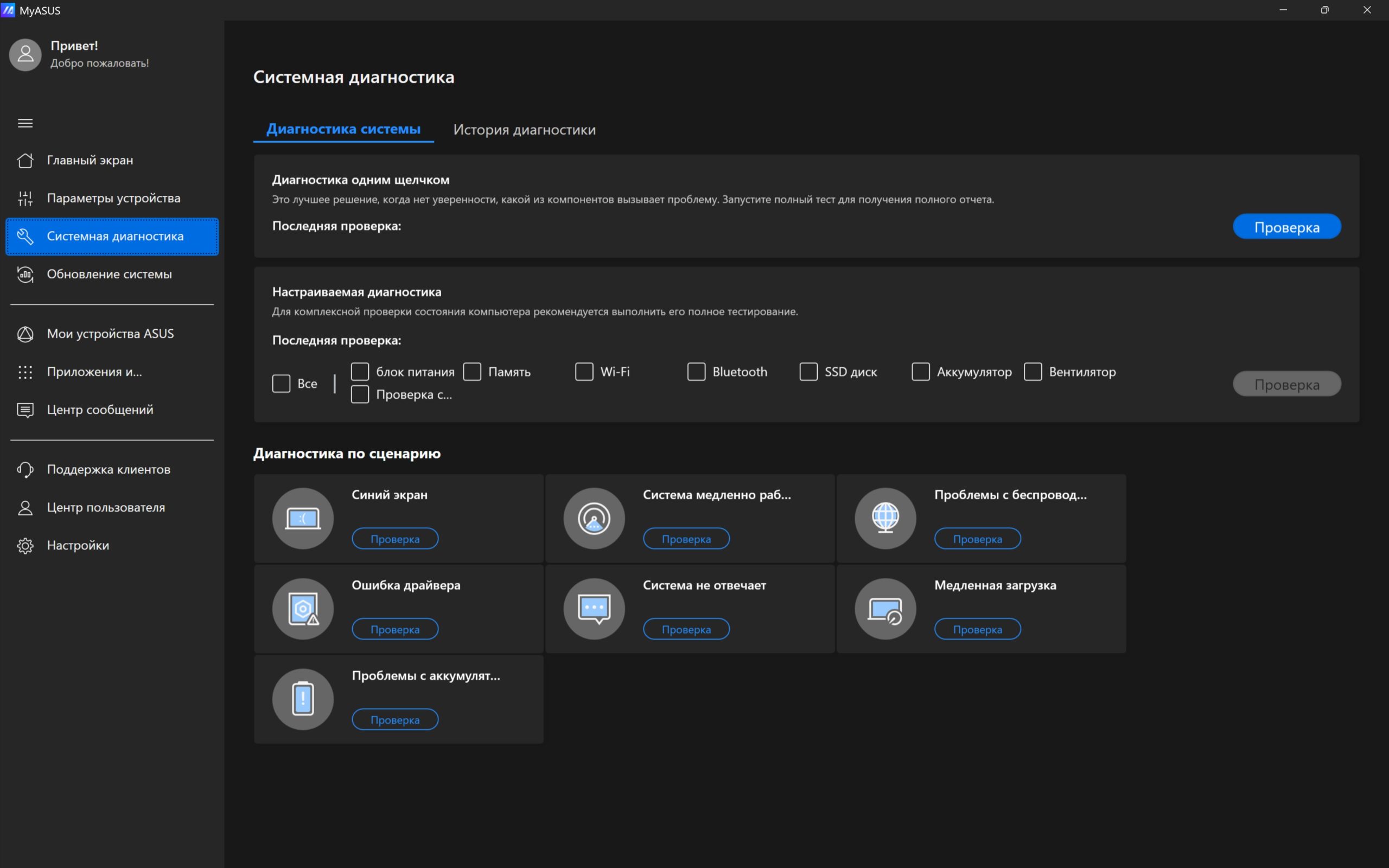1389x868 pixels.
Task: Select Мои устройства ASUS icon
Action: (26, 334)
